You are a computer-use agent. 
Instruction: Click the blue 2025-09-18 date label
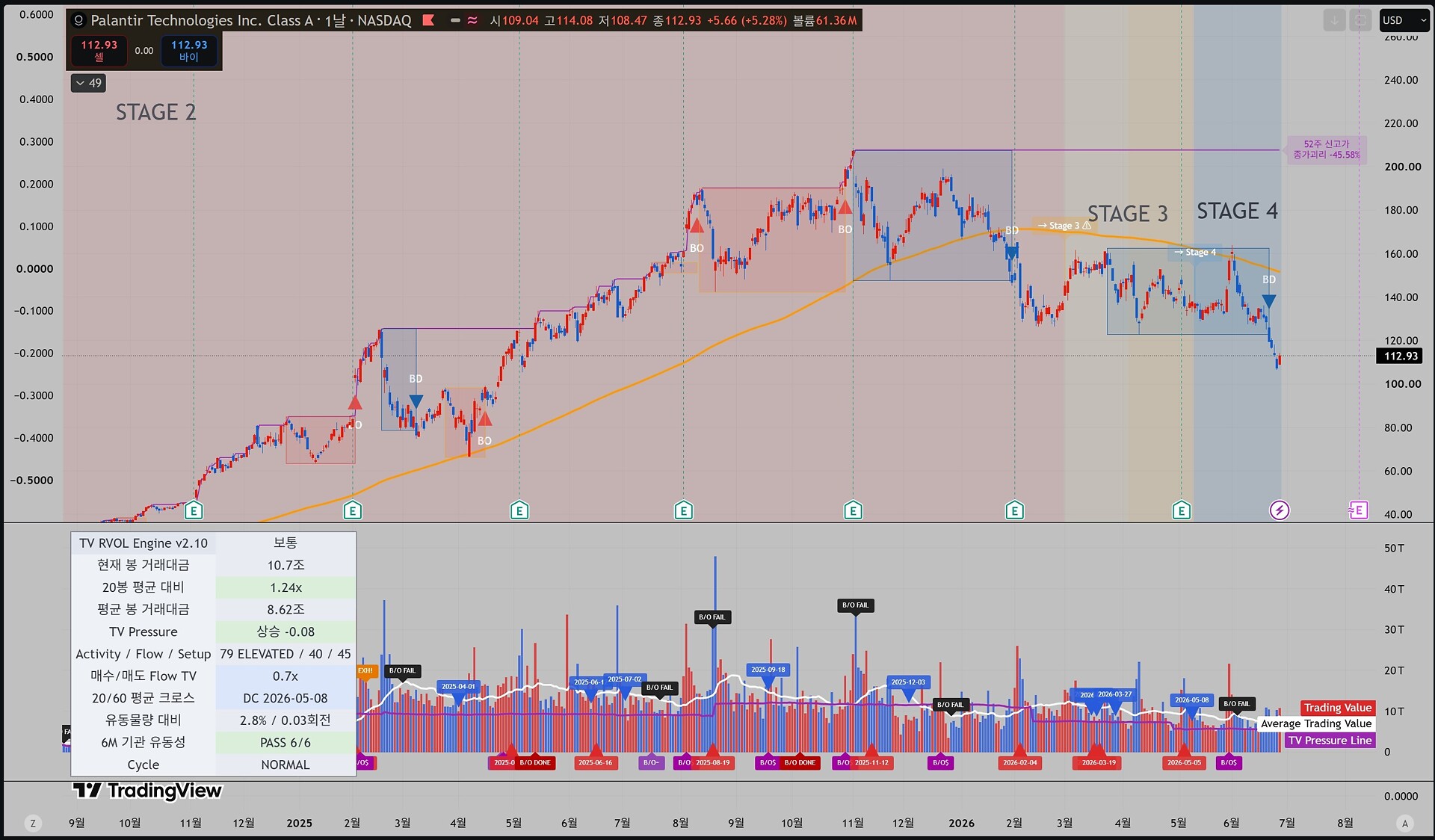768,670
